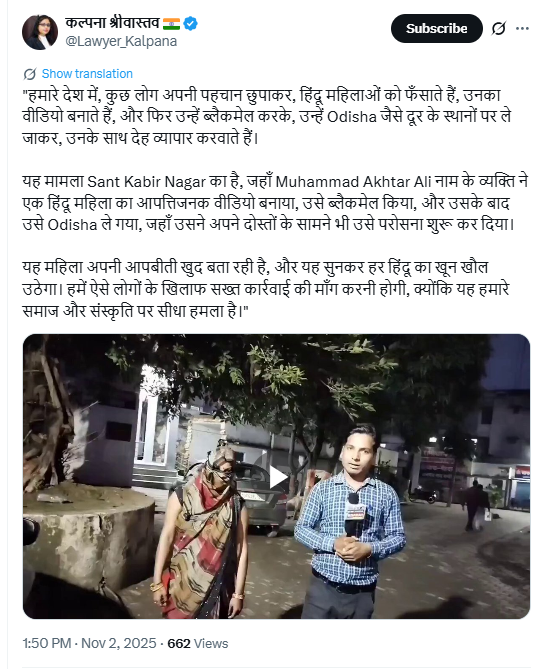Click the 662 Views count
Screen dimensions: 544x669
(198, 643)
